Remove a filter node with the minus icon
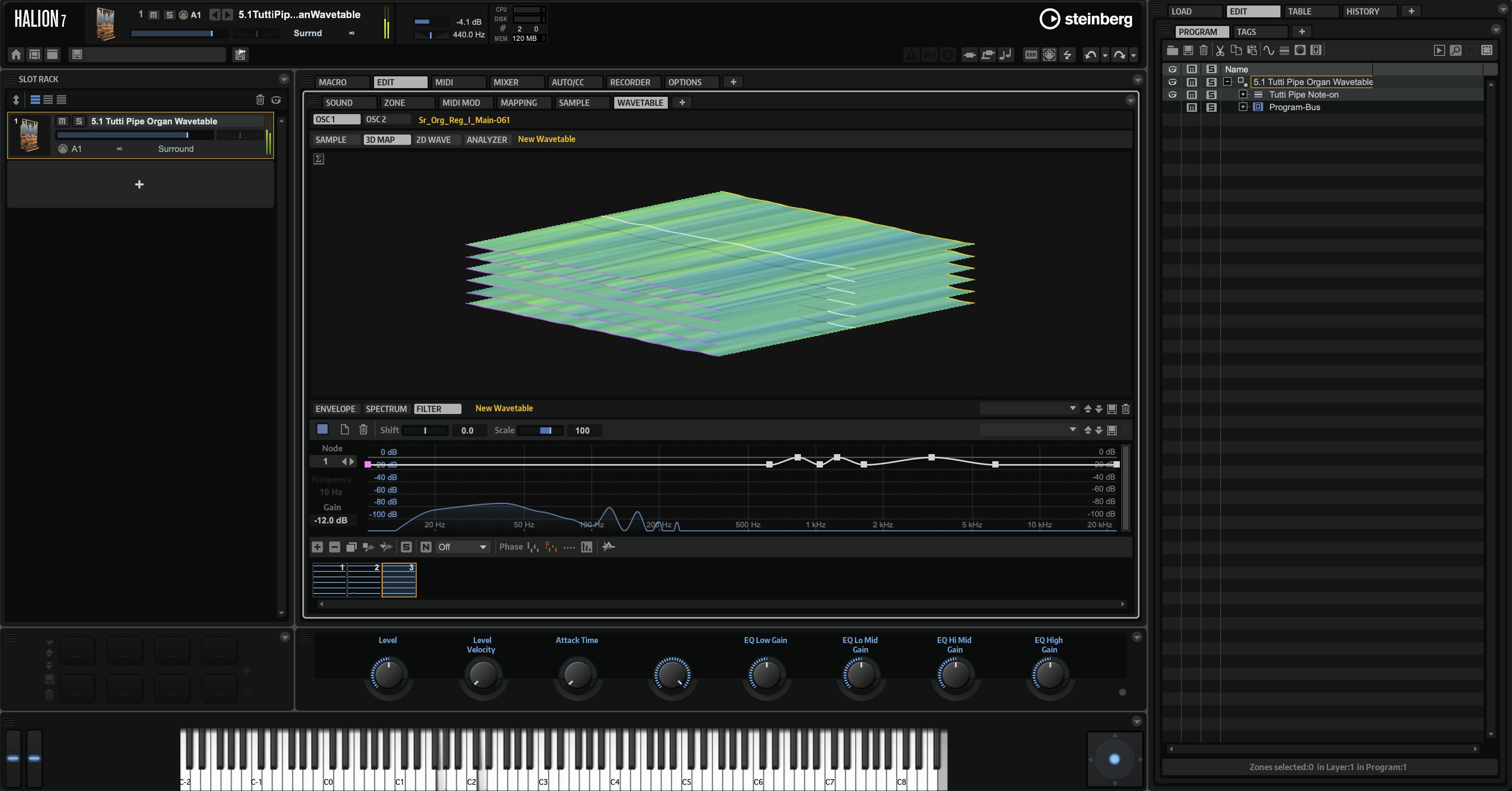 point(334,547)
